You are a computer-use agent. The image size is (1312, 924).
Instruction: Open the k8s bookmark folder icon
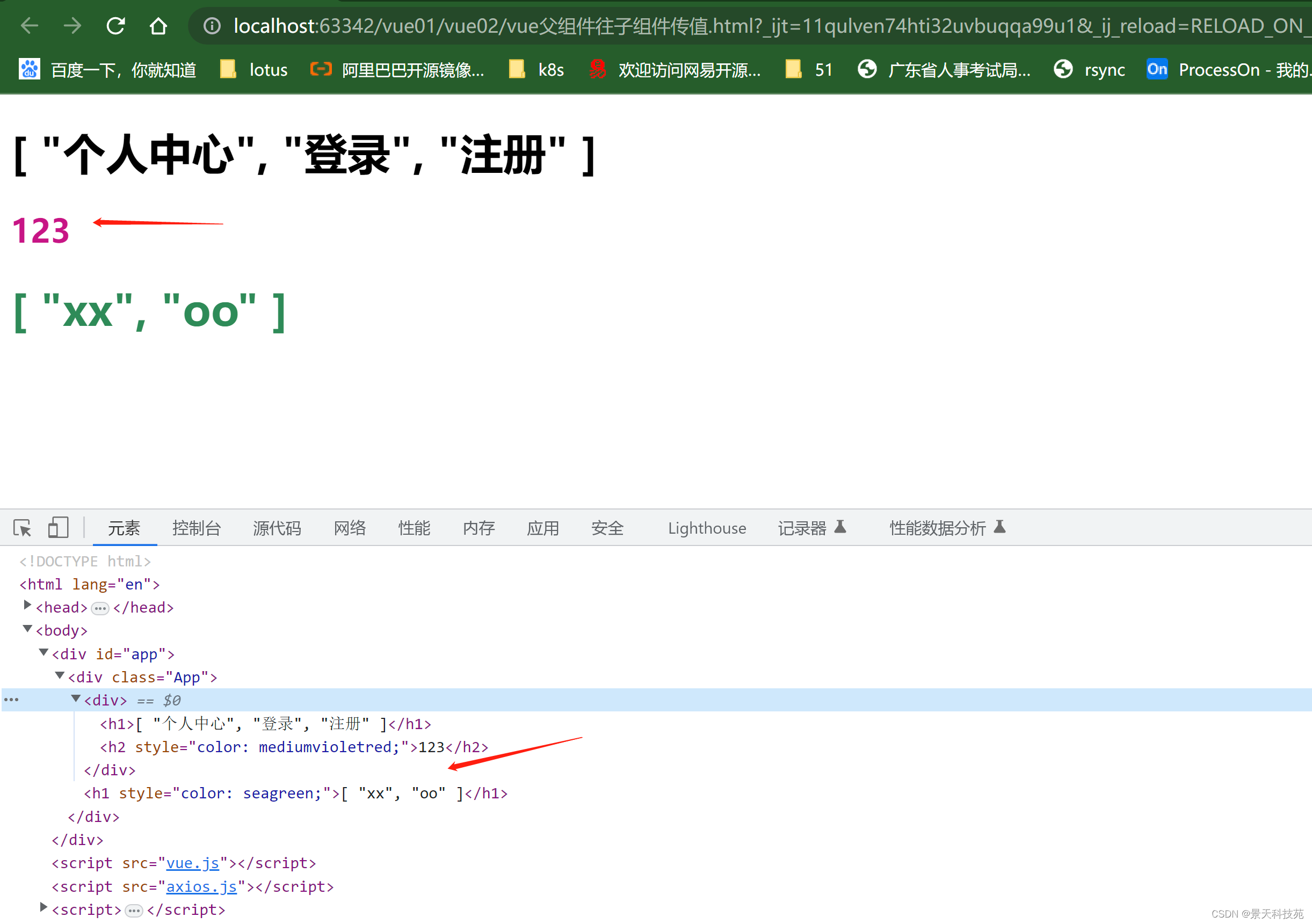pos(517,69)
